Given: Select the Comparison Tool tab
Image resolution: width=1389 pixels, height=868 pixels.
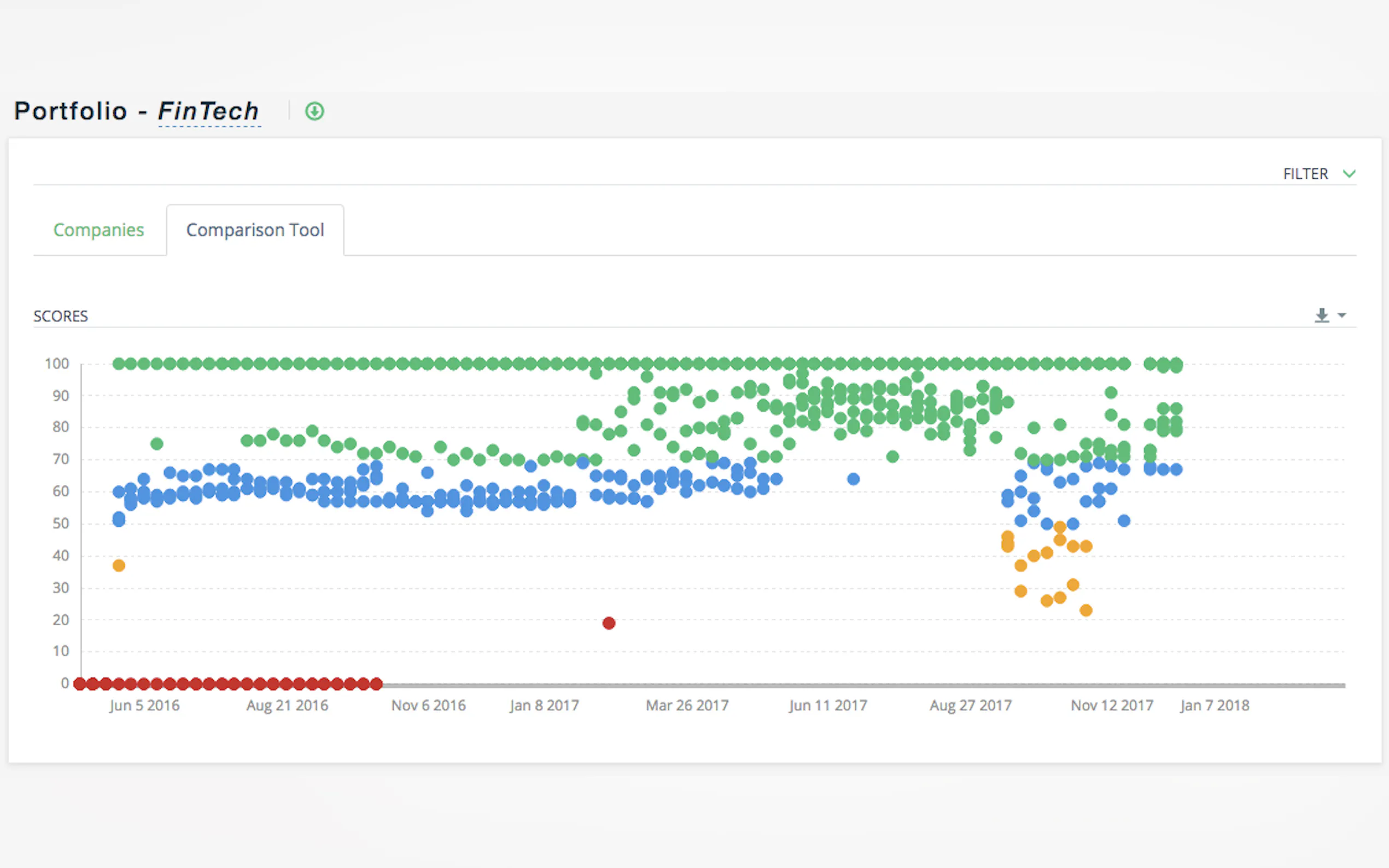Looking at the screenshot, I should (255, 230).
